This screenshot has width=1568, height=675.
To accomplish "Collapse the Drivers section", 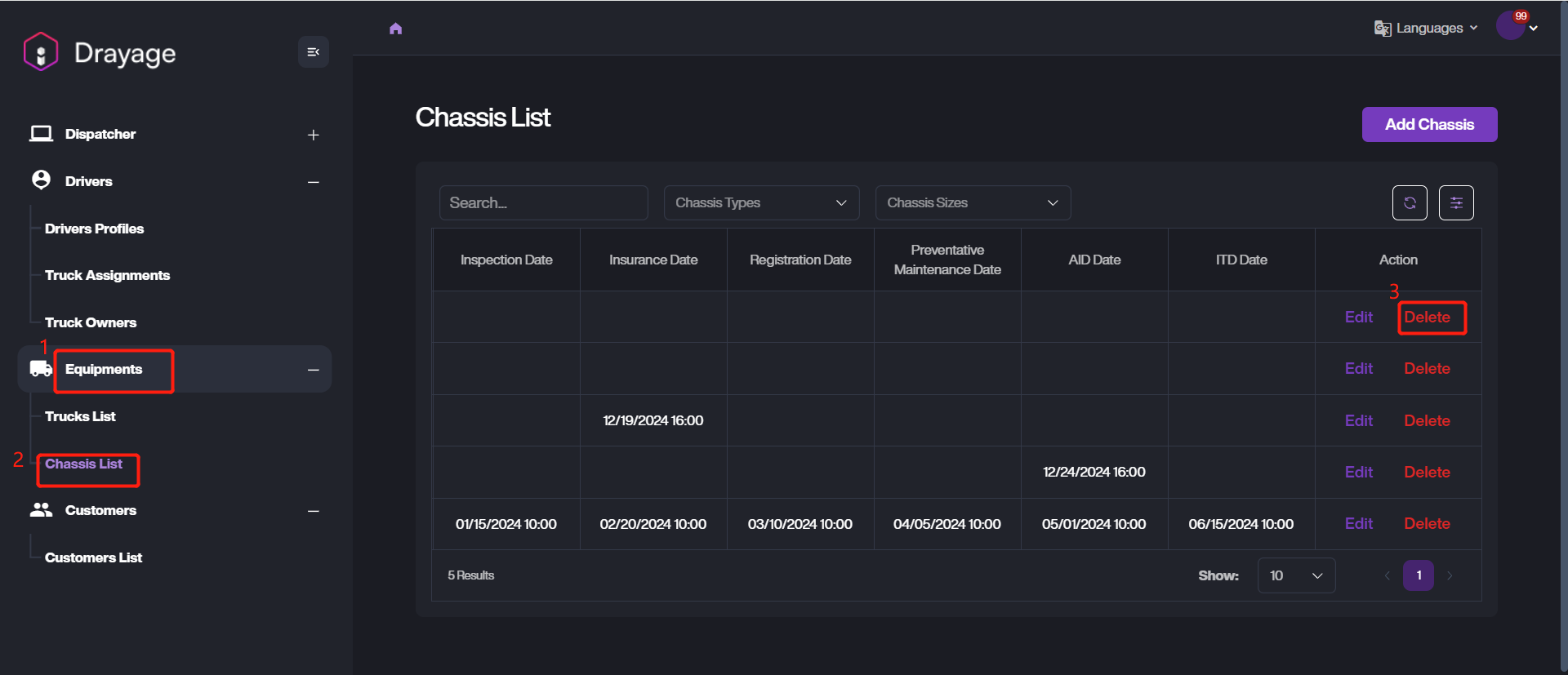I will click(313, 182).
